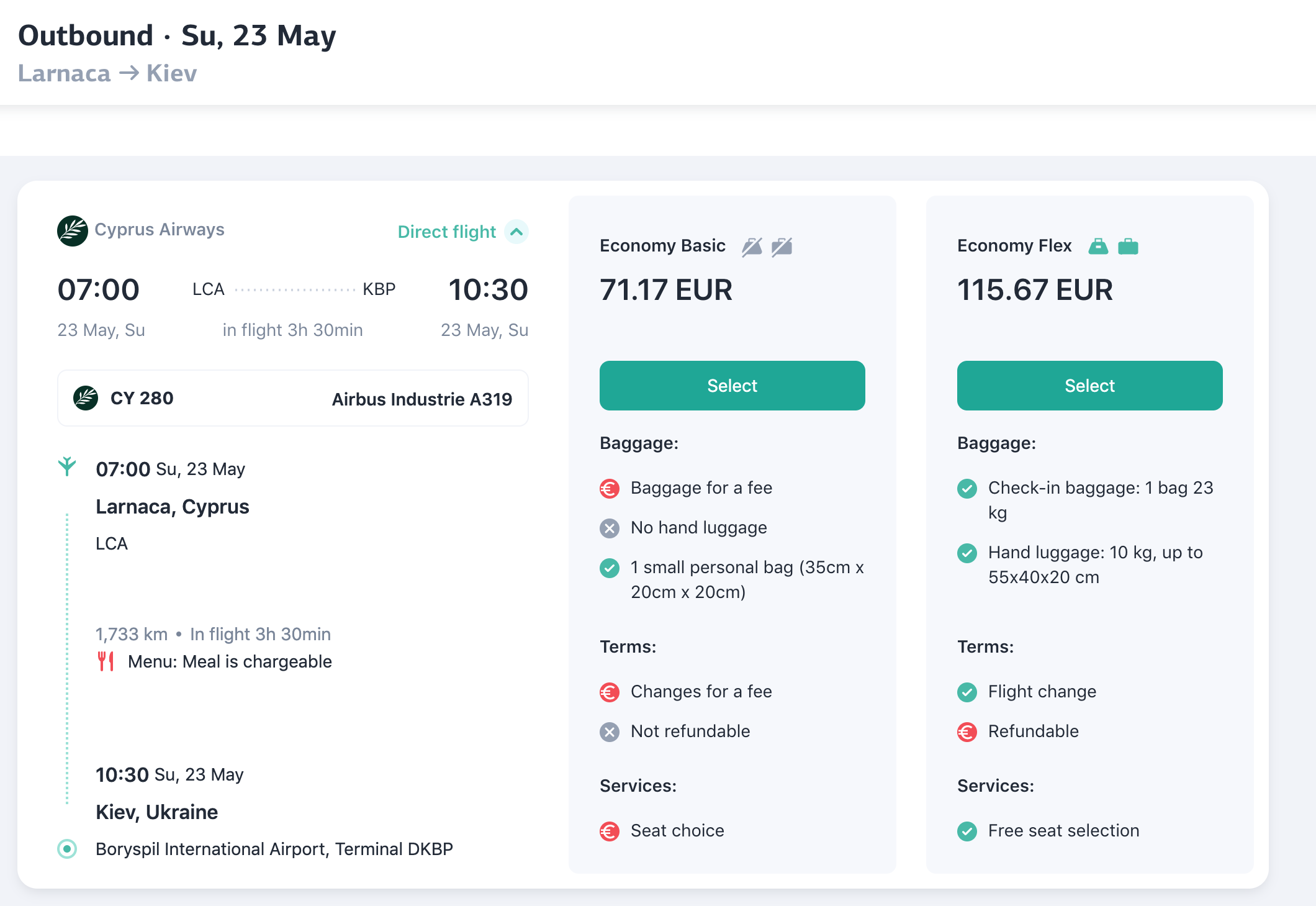1316x906 pixels.
Task: Click 'Check-in baggage: 1 bag 23 kg' text
Action: tap(1101, 501)
